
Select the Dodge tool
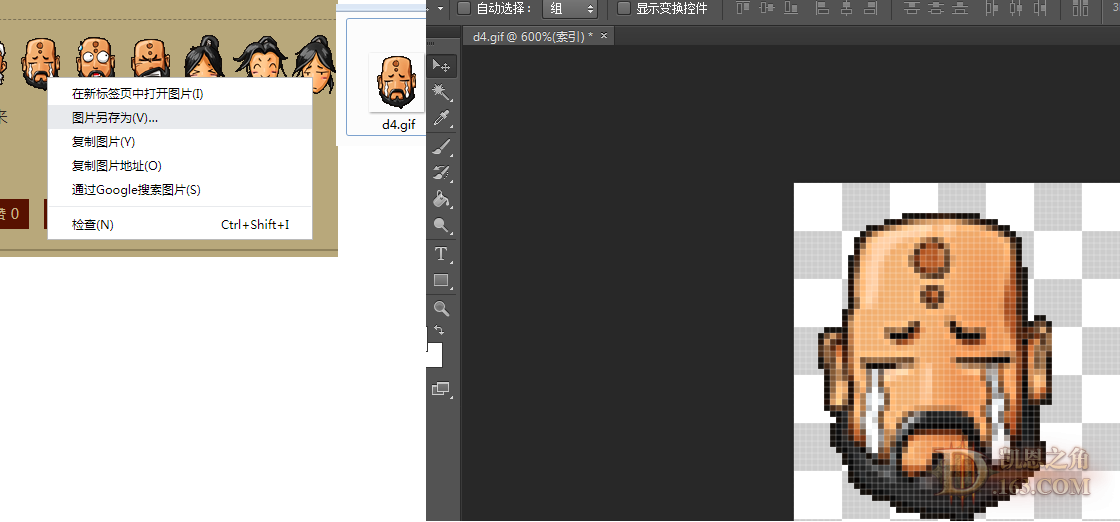click(x=441, y=226)
